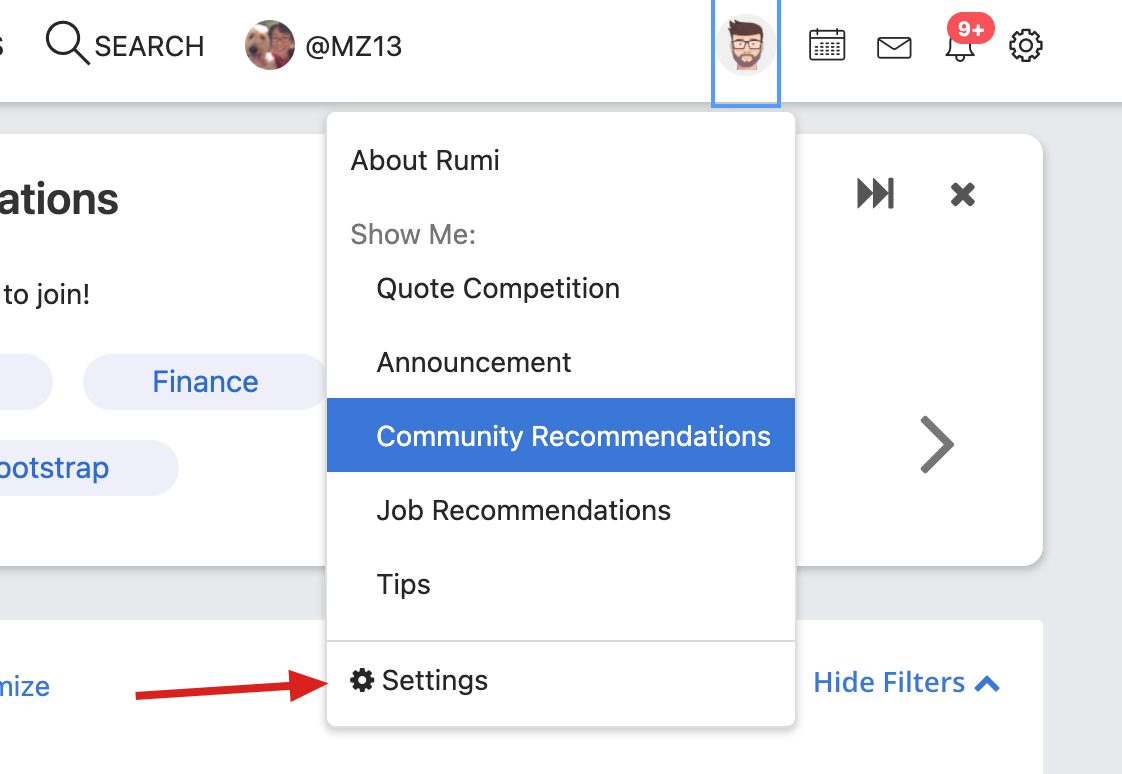Go to next recommendations with right chevron
This screenshot has height=774, width=1122.
(x=937, y=444)
